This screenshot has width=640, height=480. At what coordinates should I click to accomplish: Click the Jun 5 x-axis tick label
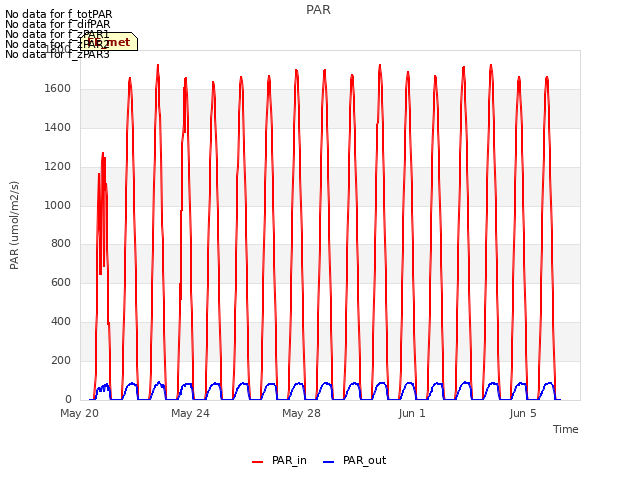(x=523, y=413)
